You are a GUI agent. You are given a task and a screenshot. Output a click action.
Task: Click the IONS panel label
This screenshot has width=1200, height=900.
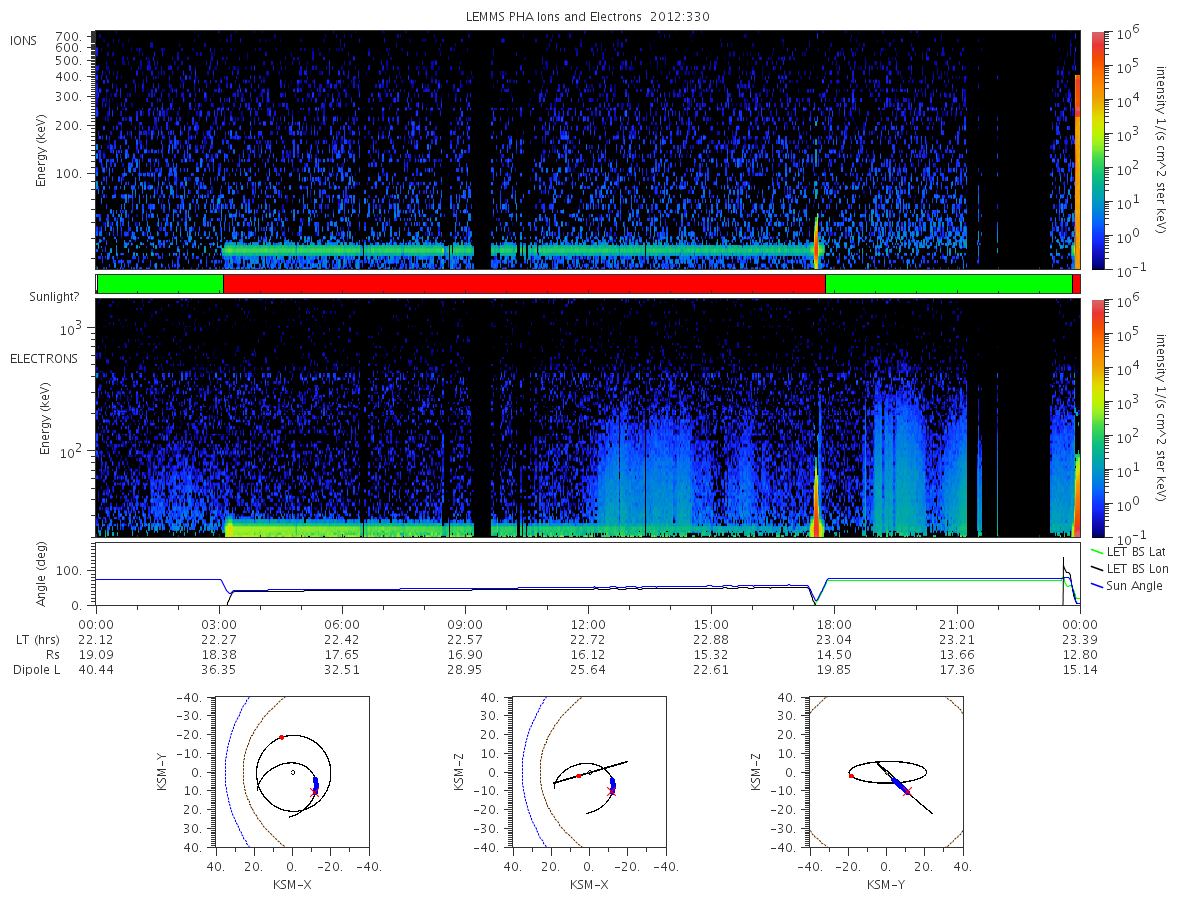pyautogui.click(x=24, y=40)
